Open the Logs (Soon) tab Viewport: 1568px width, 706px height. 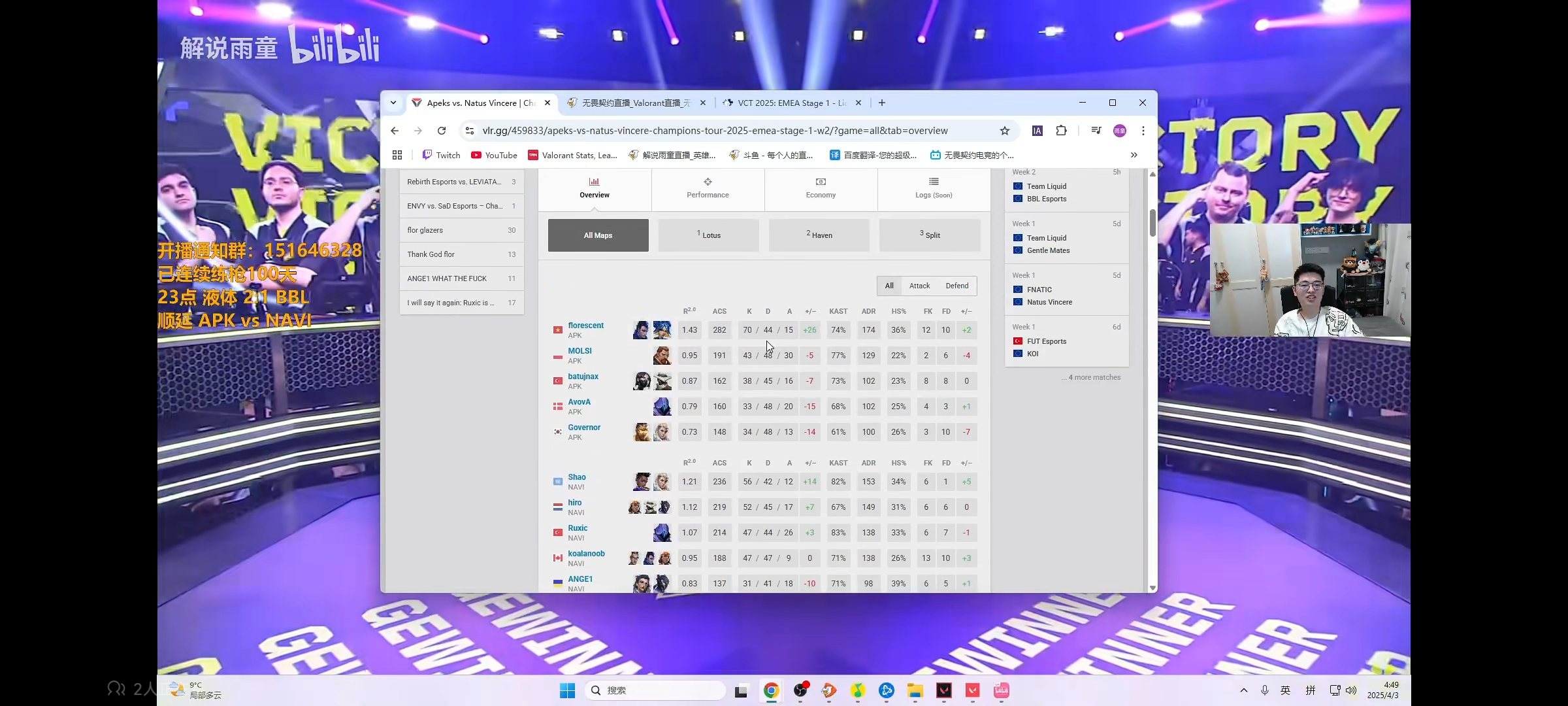[x=934, y=188]
